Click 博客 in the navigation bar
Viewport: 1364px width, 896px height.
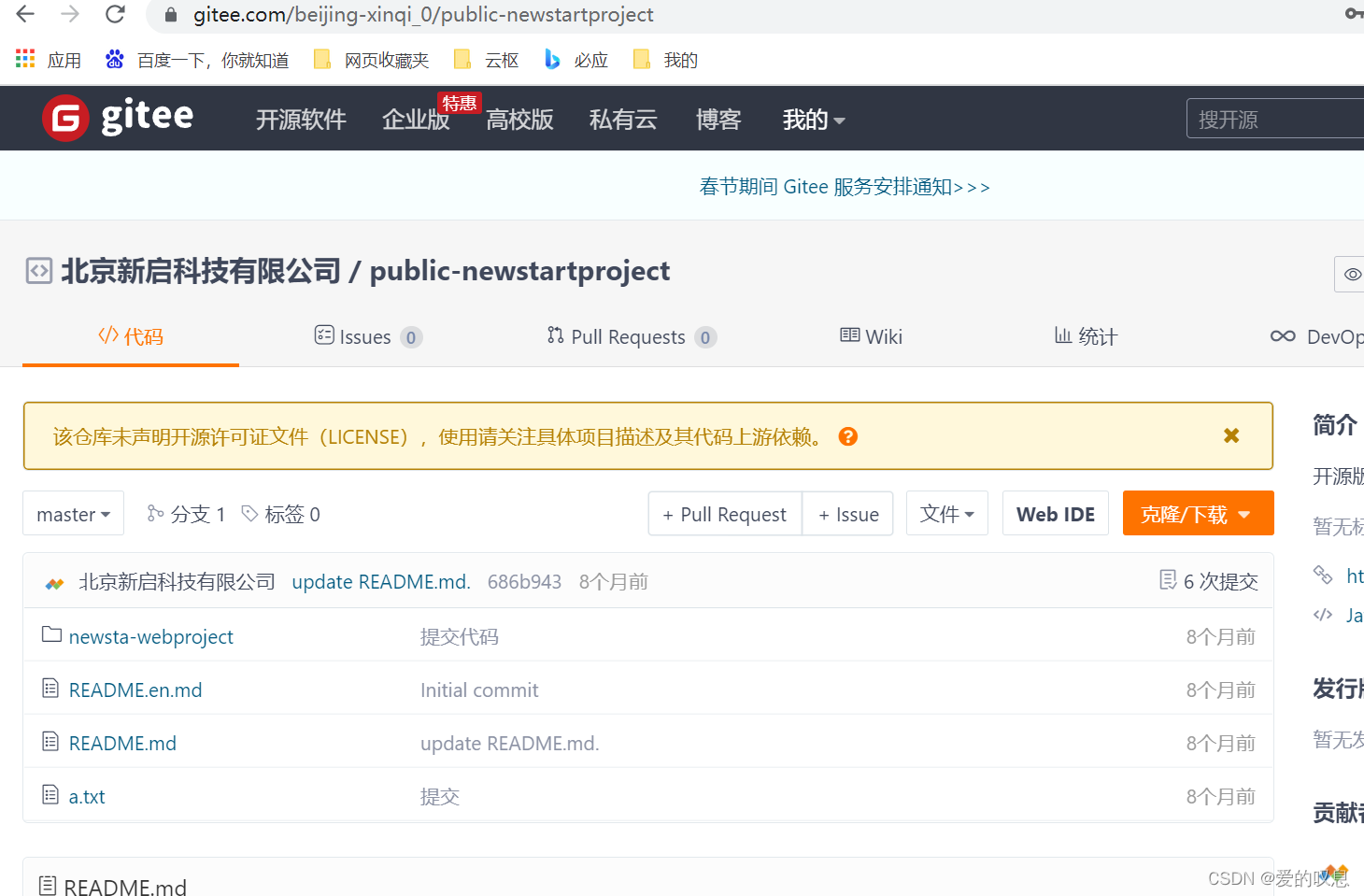[718, 120]
